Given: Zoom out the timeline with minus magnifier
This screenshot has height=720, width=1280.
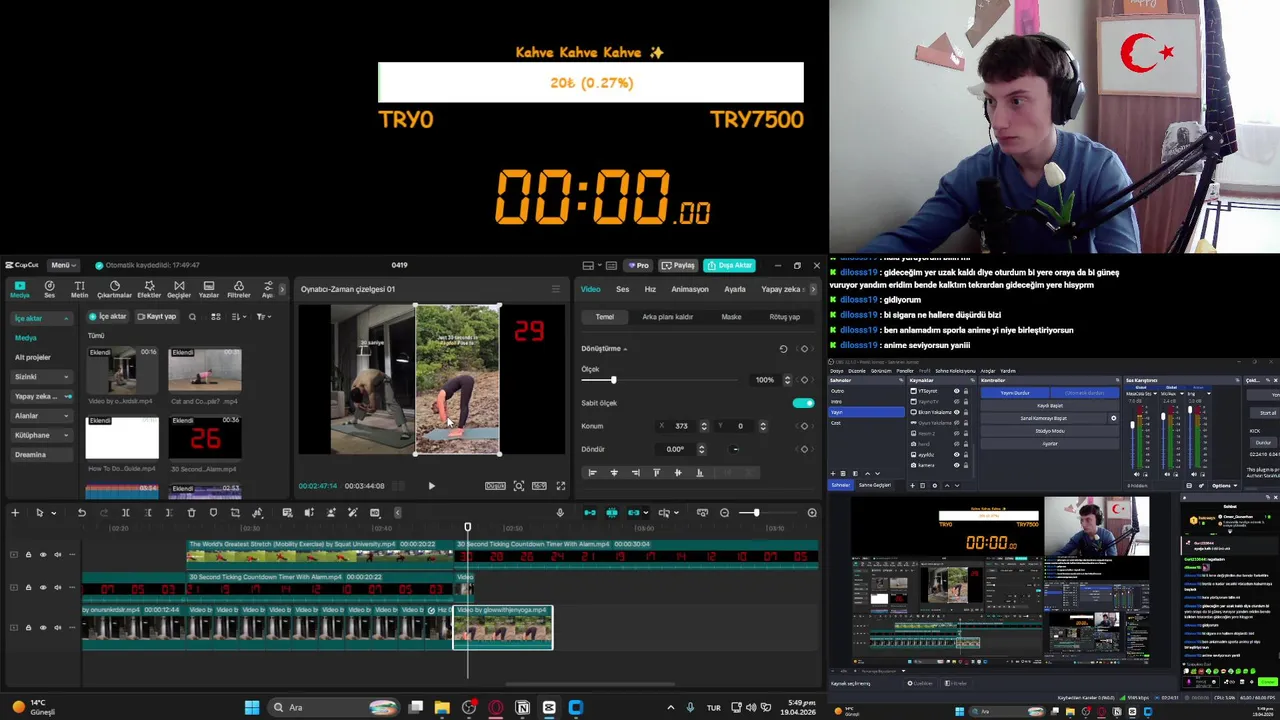Looking at the screenshot, I should [x=725, y=513].
